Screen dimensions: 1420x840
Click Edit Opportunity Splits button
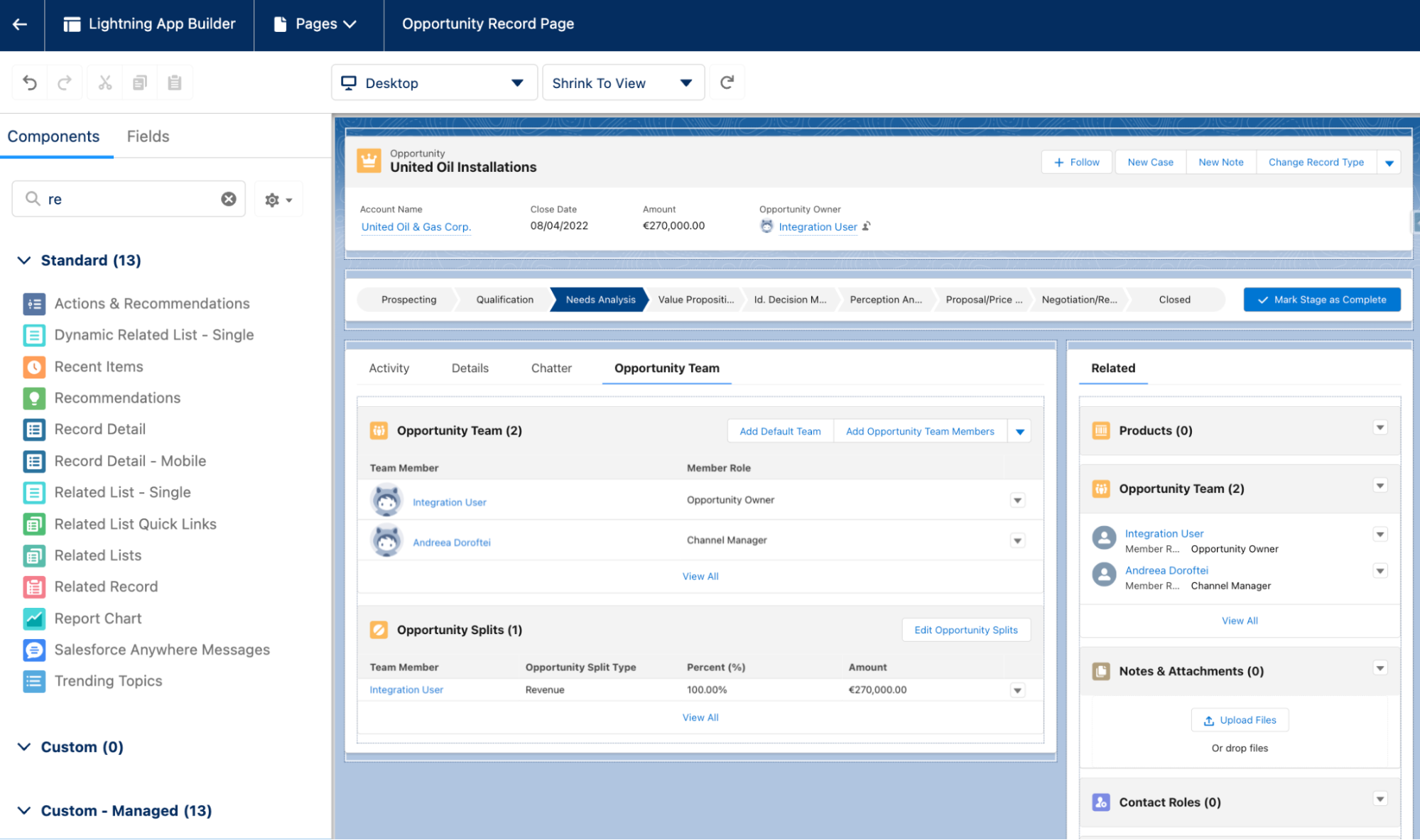(x=966, y=631)
